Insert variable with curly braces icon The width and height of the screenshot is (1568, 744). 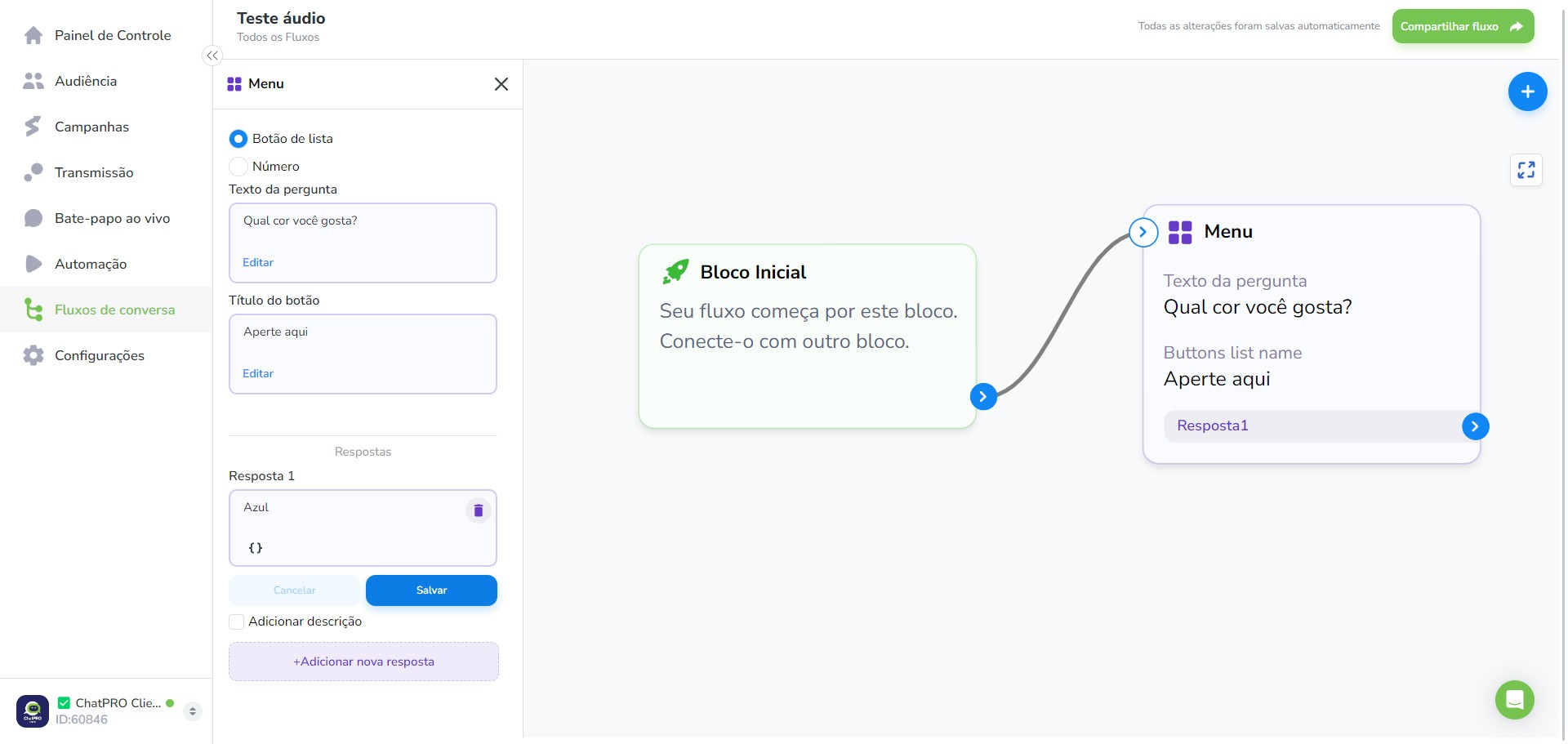pyautogui.click(x=256, y=548)
